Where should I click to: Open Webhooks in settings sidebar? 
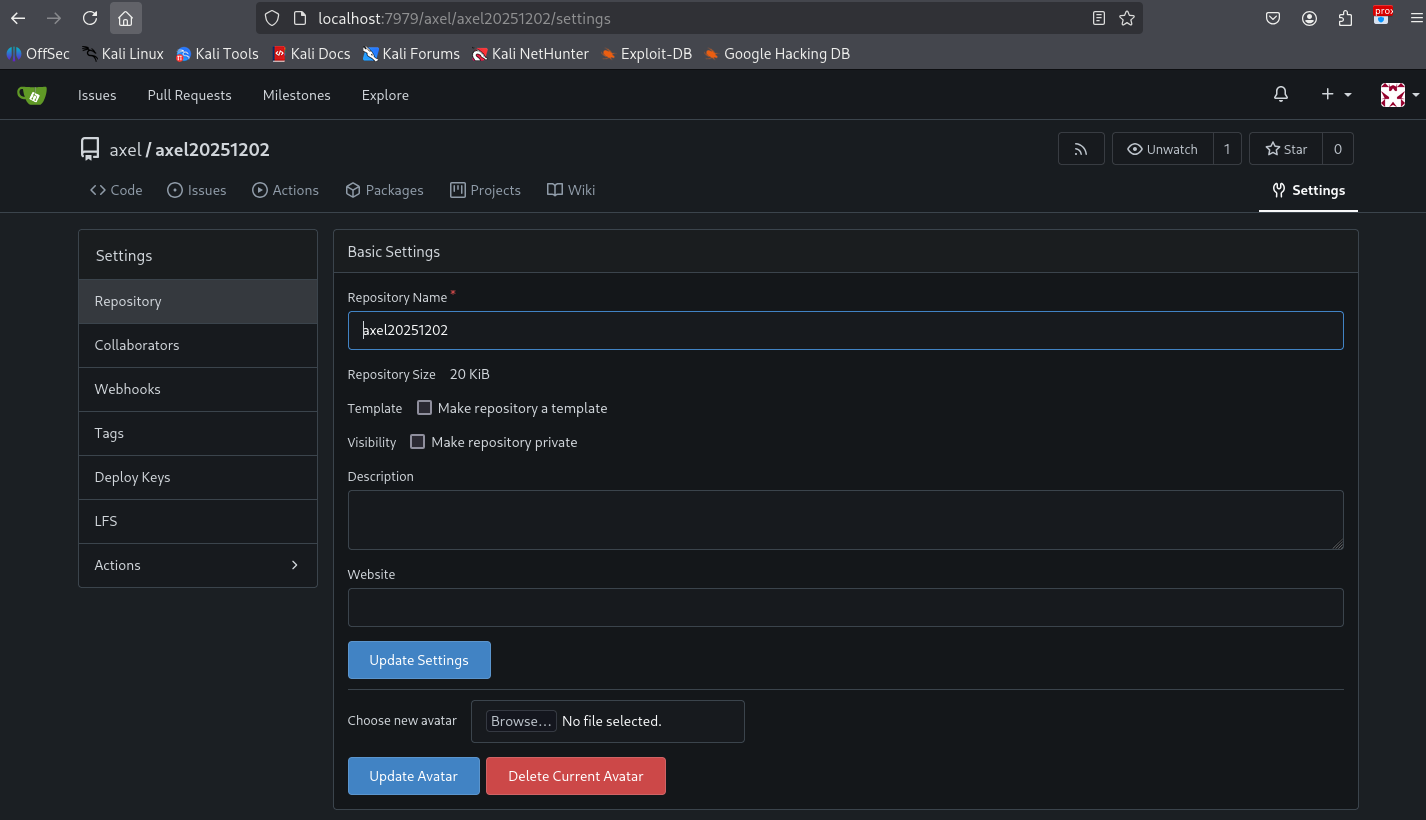coord(128,389)
